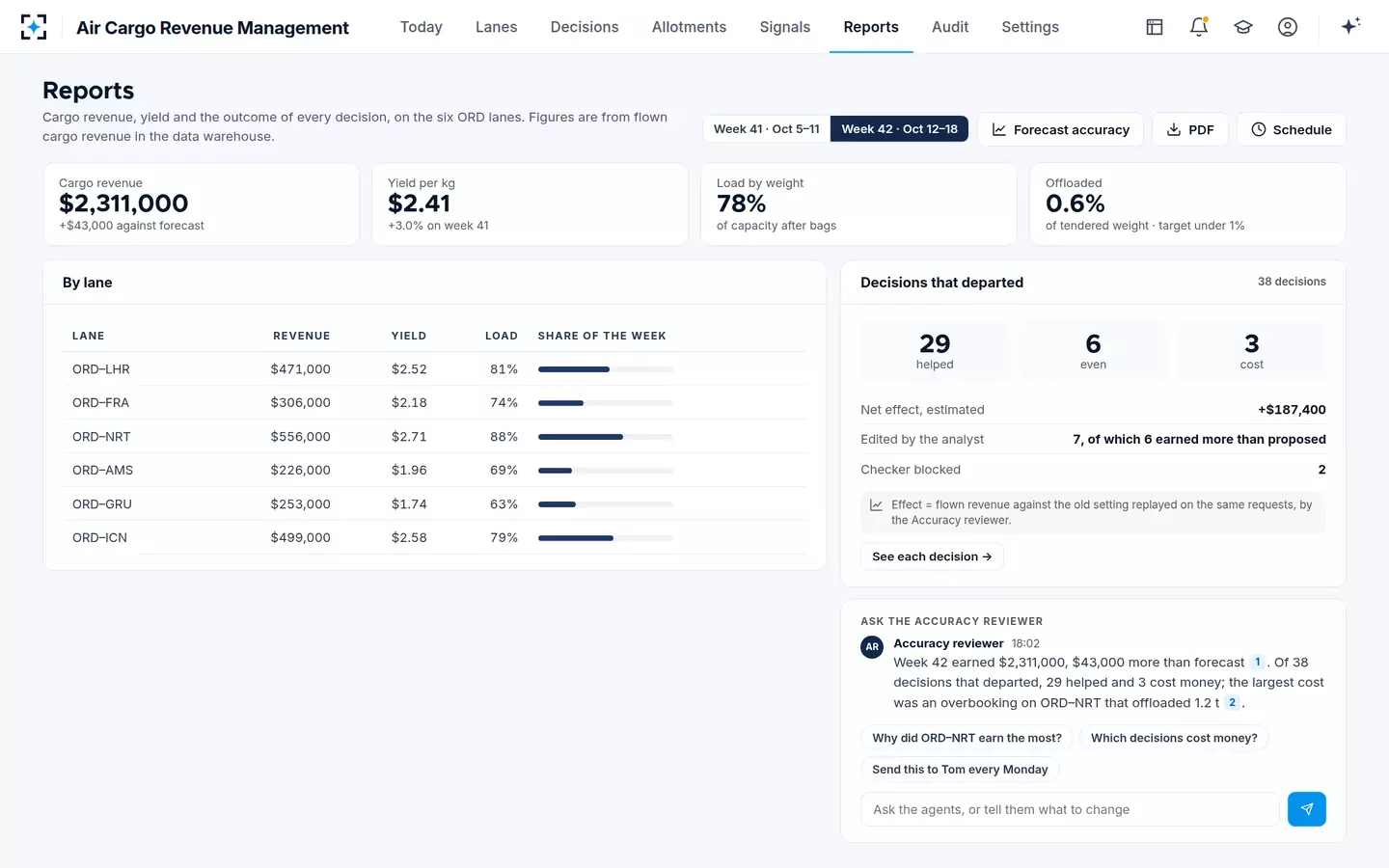Select the Reports tab
1389x868 pixels.
(x=871, y=27)
